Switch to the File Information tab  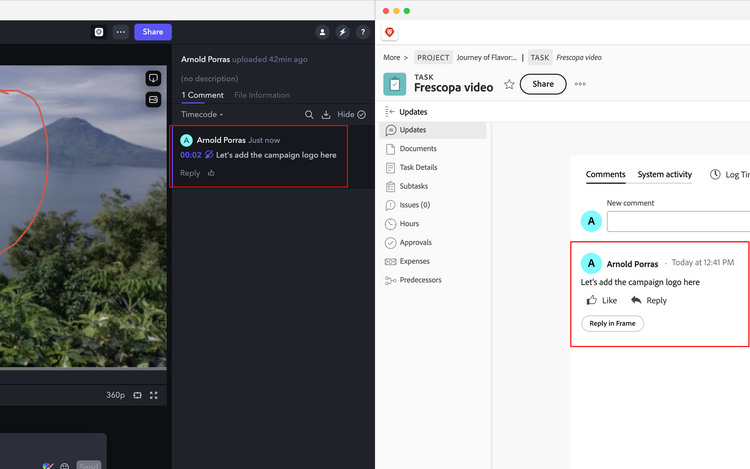point(262,95)
